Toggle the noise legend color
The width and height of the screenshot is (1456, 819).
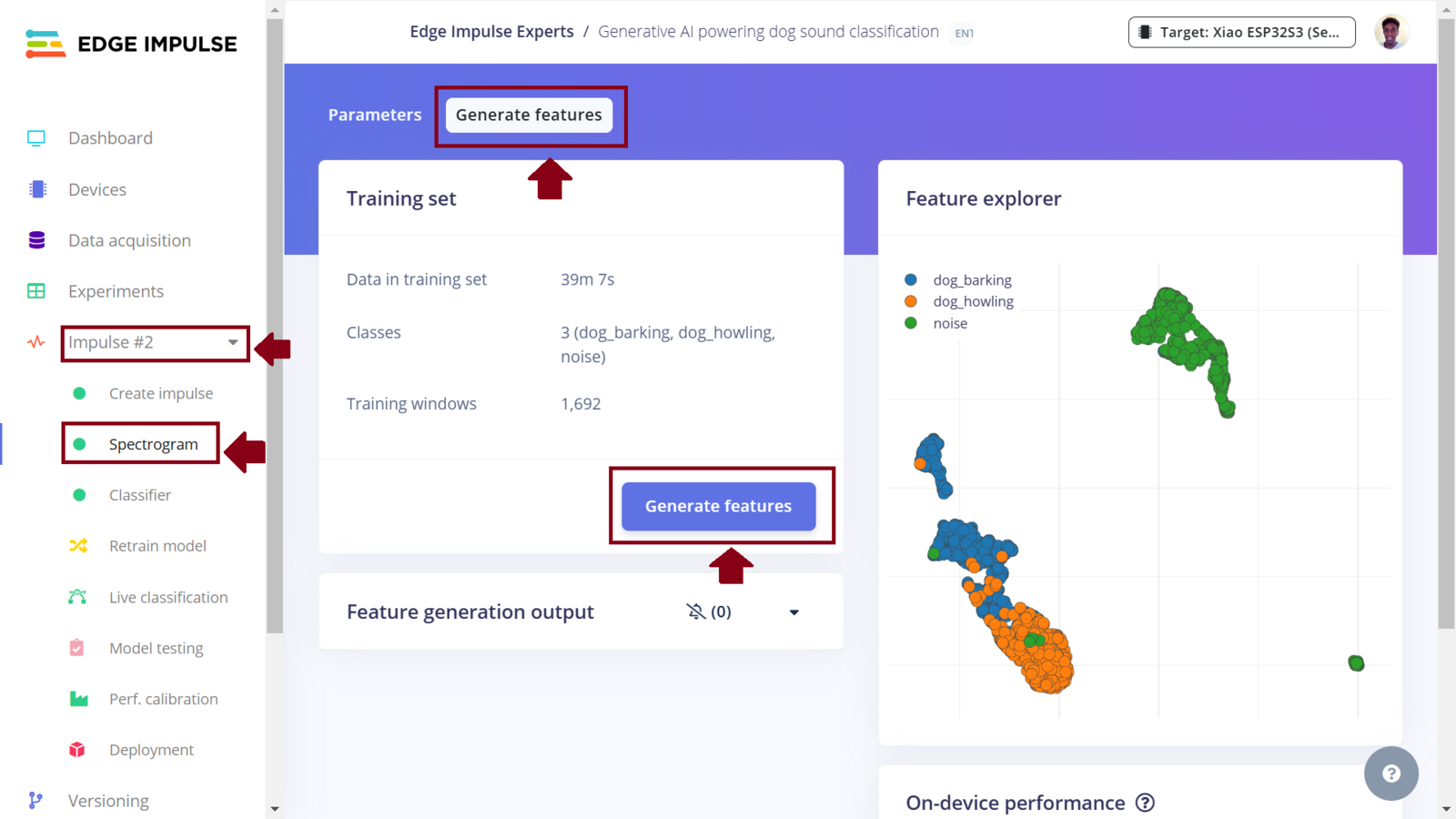pyautogui.click(x=911, y=323)
